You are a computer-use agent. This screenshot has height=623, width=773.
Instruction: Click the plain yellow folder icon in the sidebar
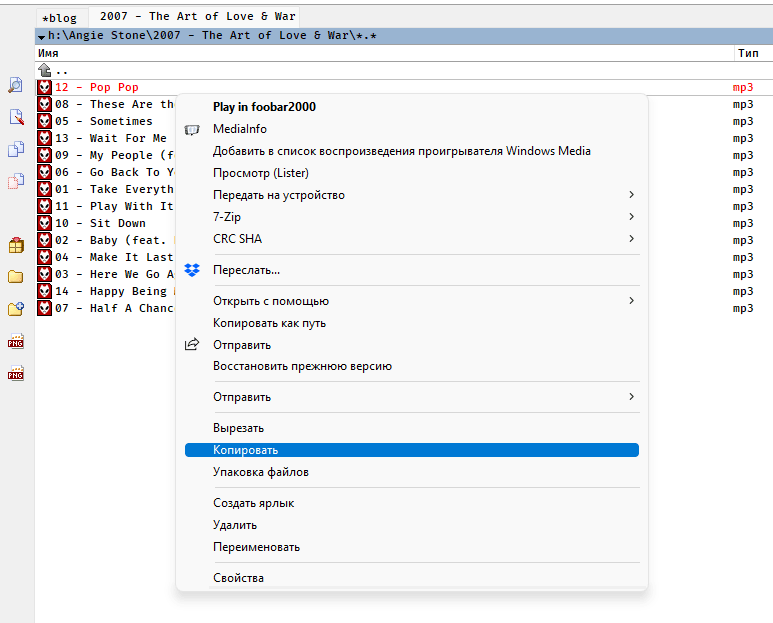[x=16, y=277]
